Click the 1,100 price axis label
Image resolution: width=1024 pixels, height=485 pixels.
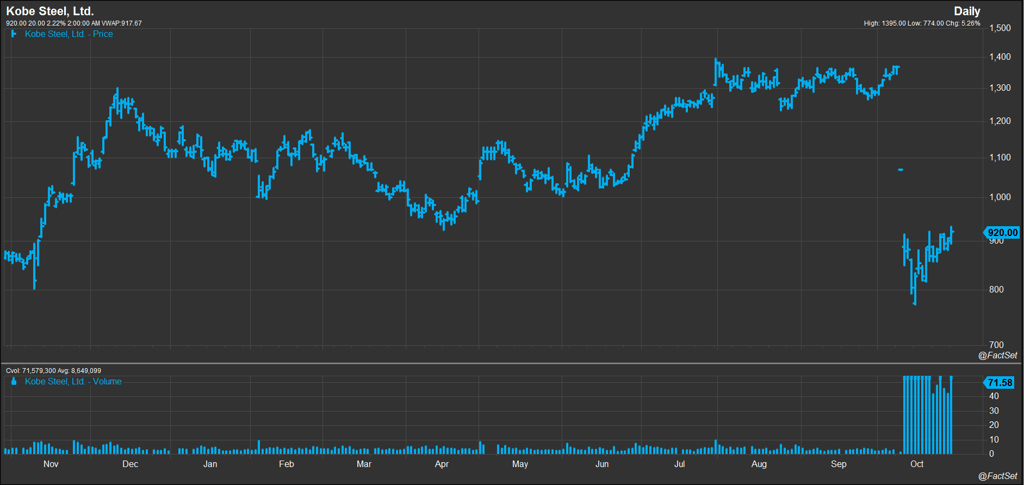pyautogui.click(x=1000, y=157)
